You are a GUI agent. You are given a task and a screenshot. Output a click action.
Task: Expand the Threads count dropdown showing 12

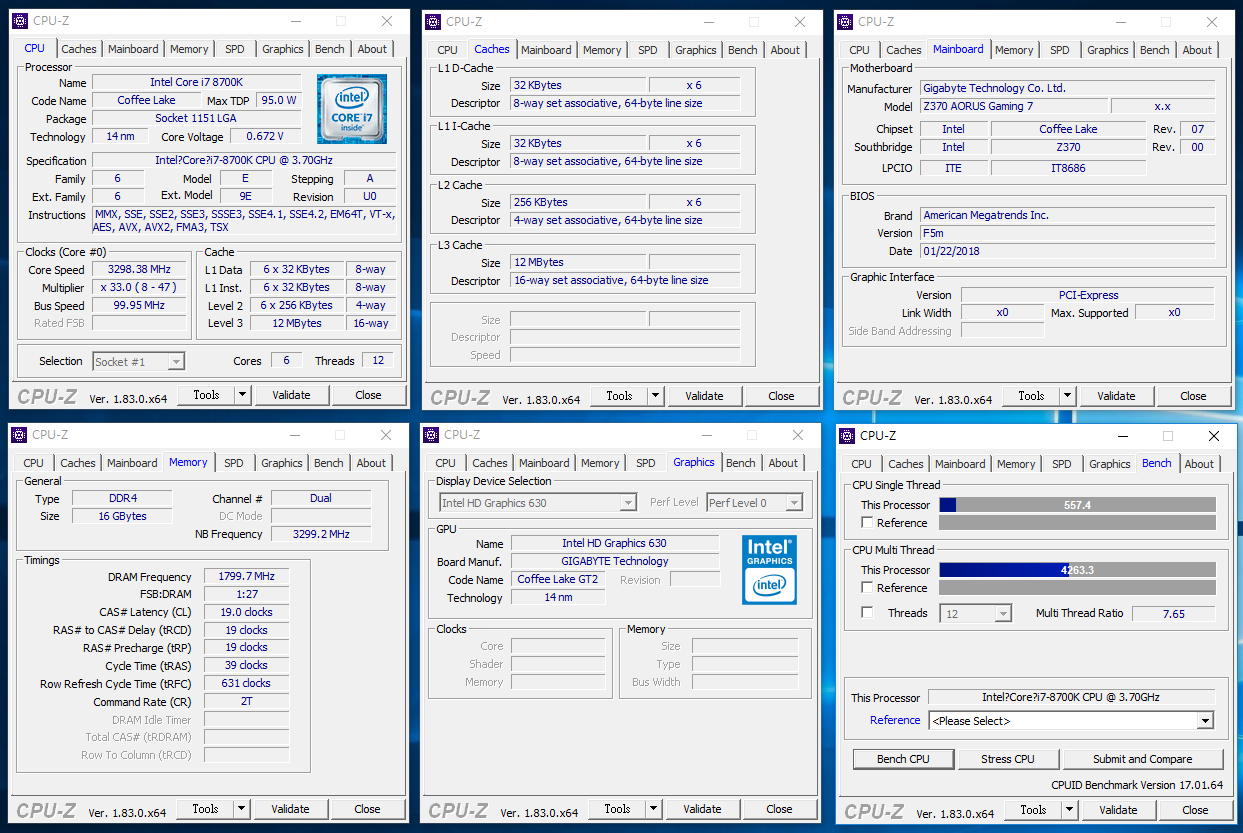(x=975, y=613)
